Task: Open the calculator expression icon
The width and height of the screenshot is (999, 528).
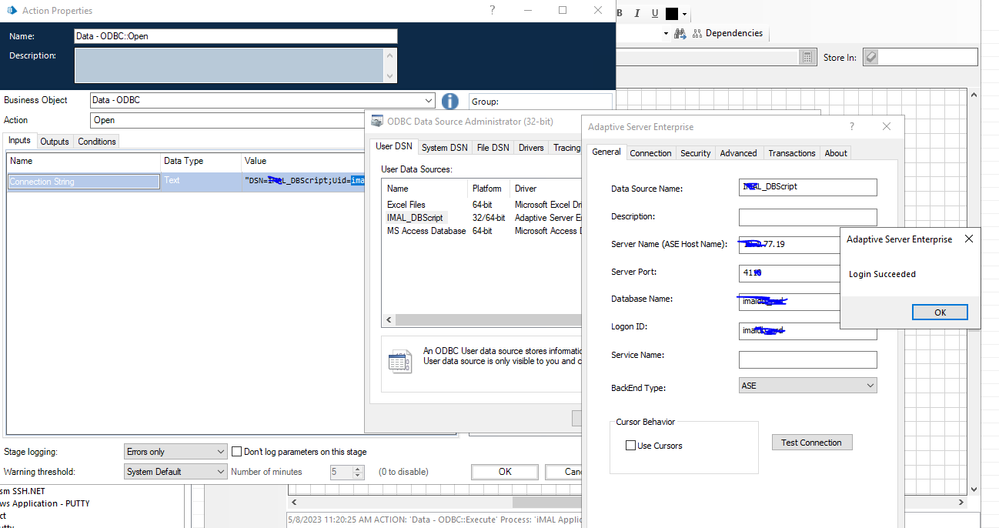Action: click(x=807, y=58)
